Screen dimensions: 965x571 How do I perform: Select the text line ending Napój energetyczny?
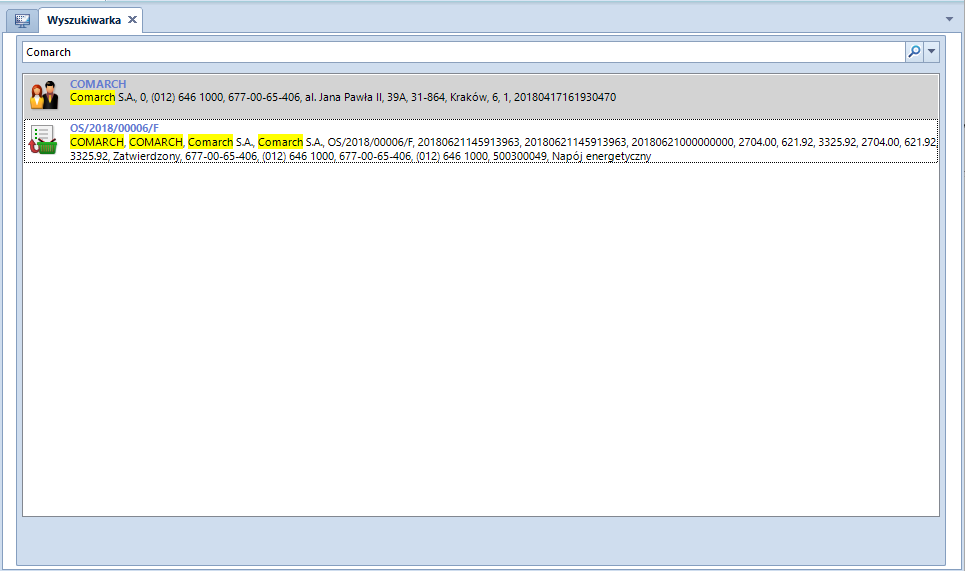coord(360,156)
